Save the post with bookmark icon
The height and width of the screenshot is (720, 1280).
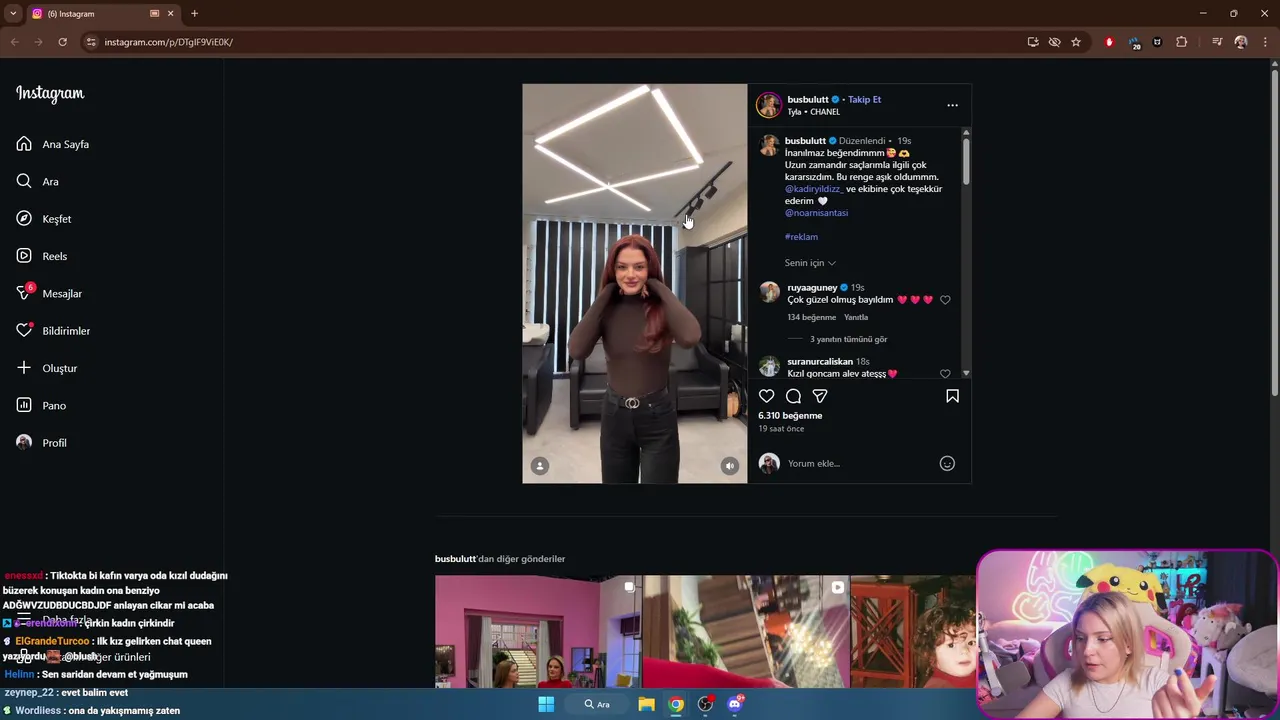pos(952,396)
